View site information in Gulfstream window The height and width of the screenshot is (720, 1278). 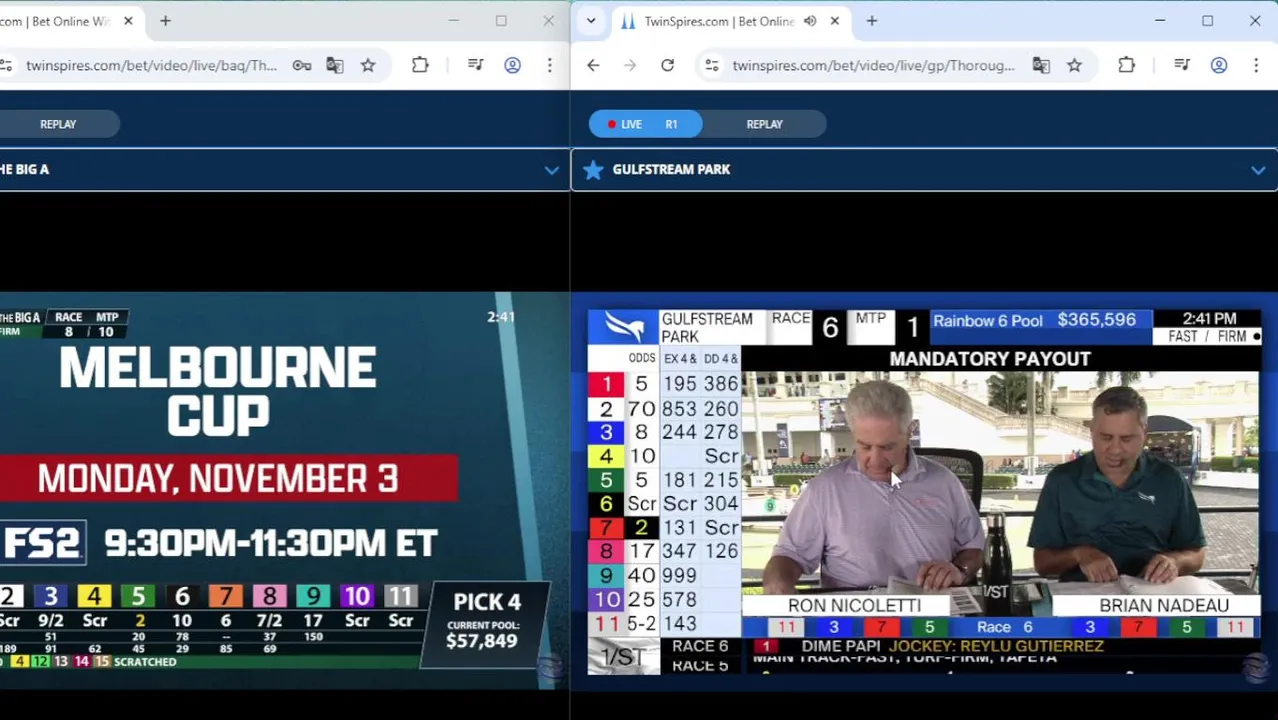pyautogui.click(x=711, y=65)
